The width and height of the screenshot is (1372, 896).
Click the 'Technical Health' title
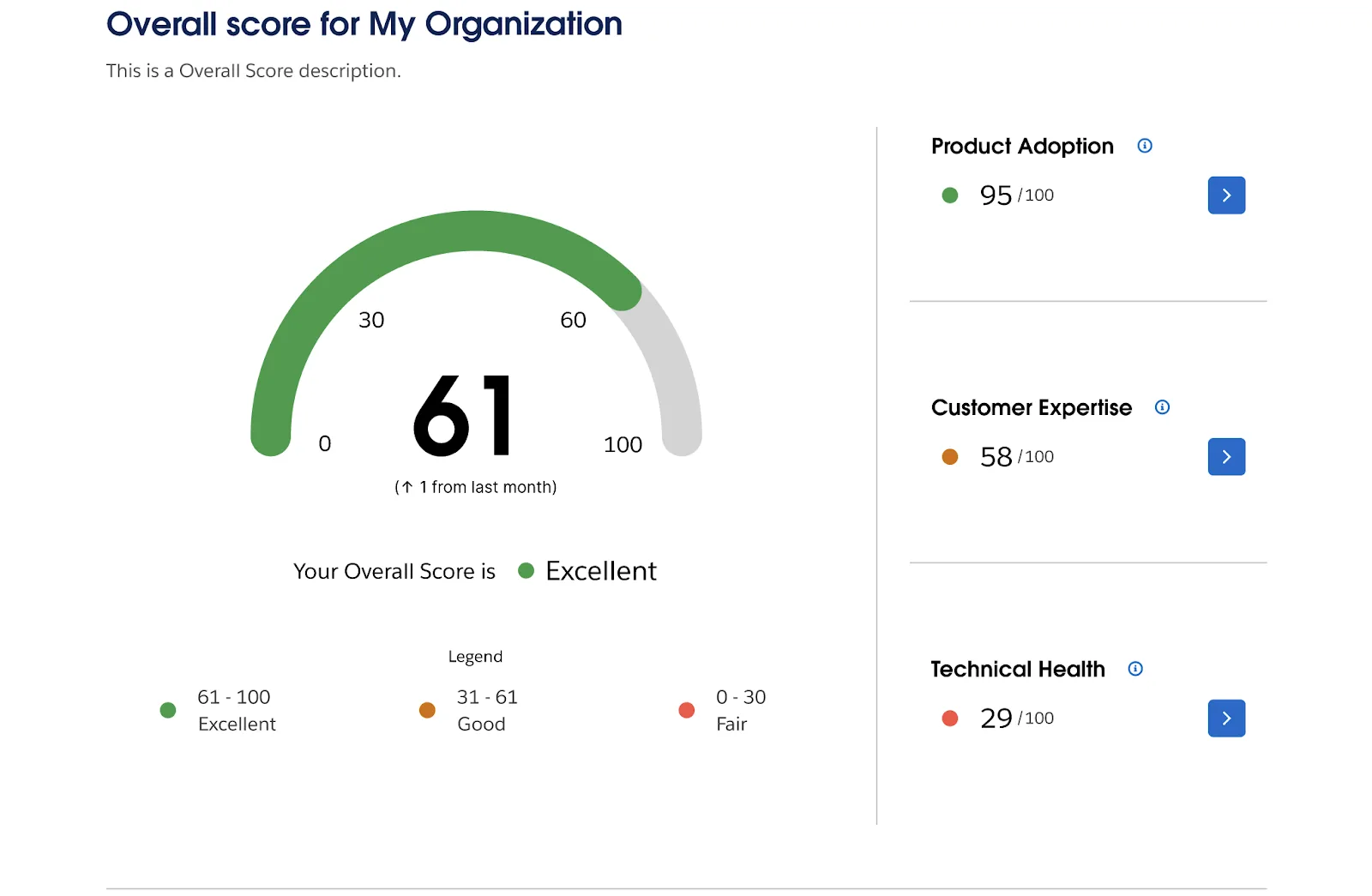[x=1018, y=670]
